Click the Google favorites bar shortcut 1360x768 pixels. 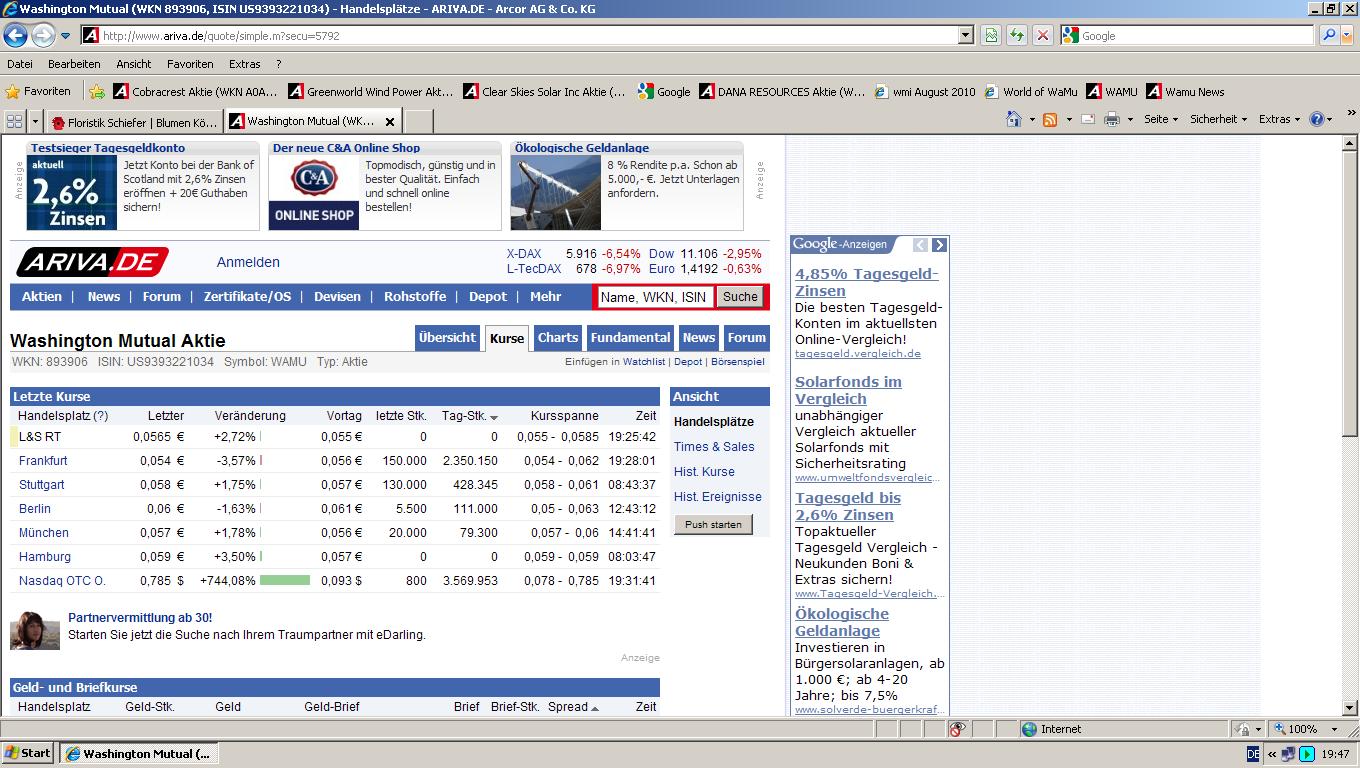663,91
